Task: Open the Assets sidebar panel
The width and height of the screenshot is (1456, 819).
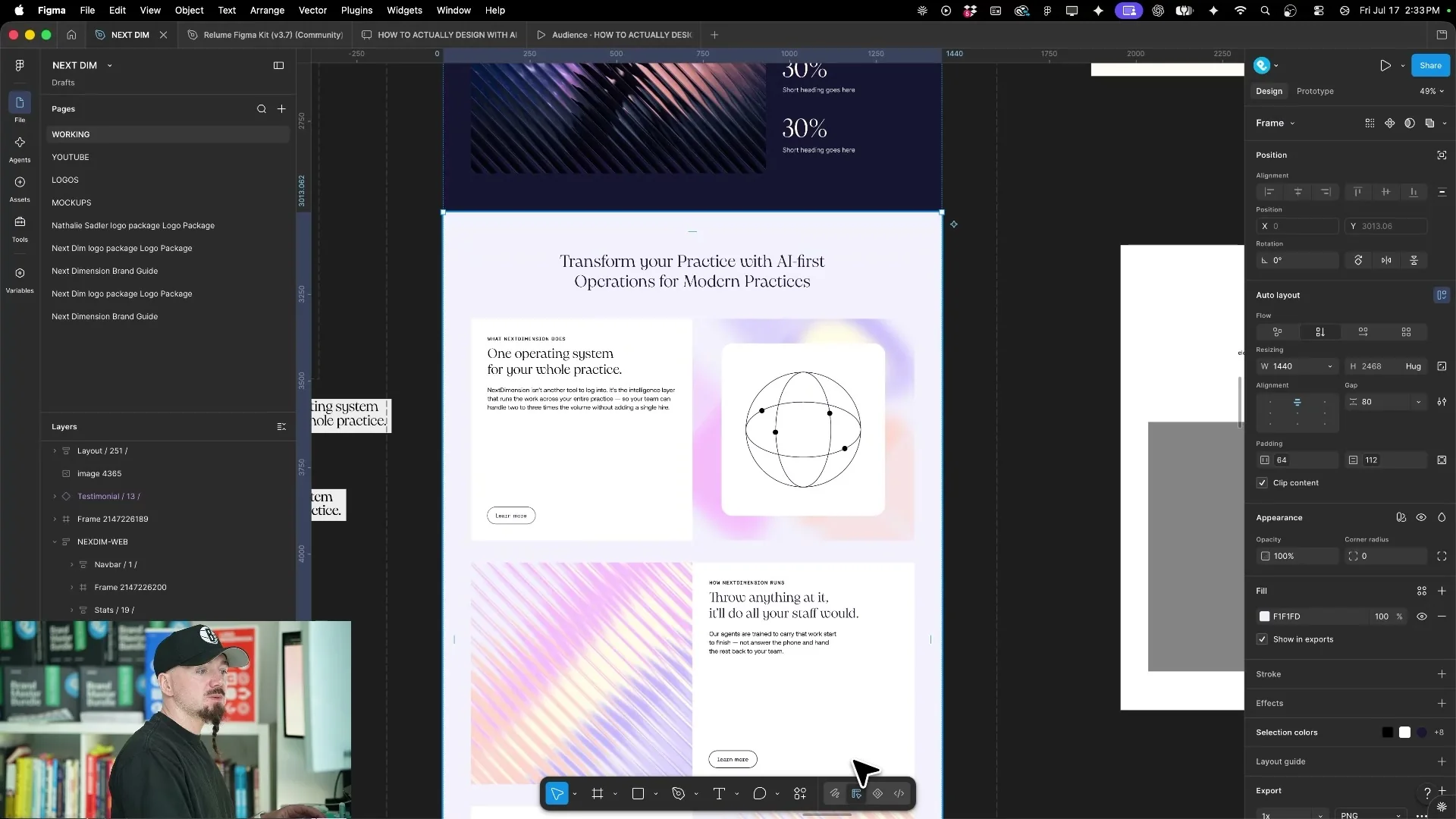Action: tap(20, 190)
